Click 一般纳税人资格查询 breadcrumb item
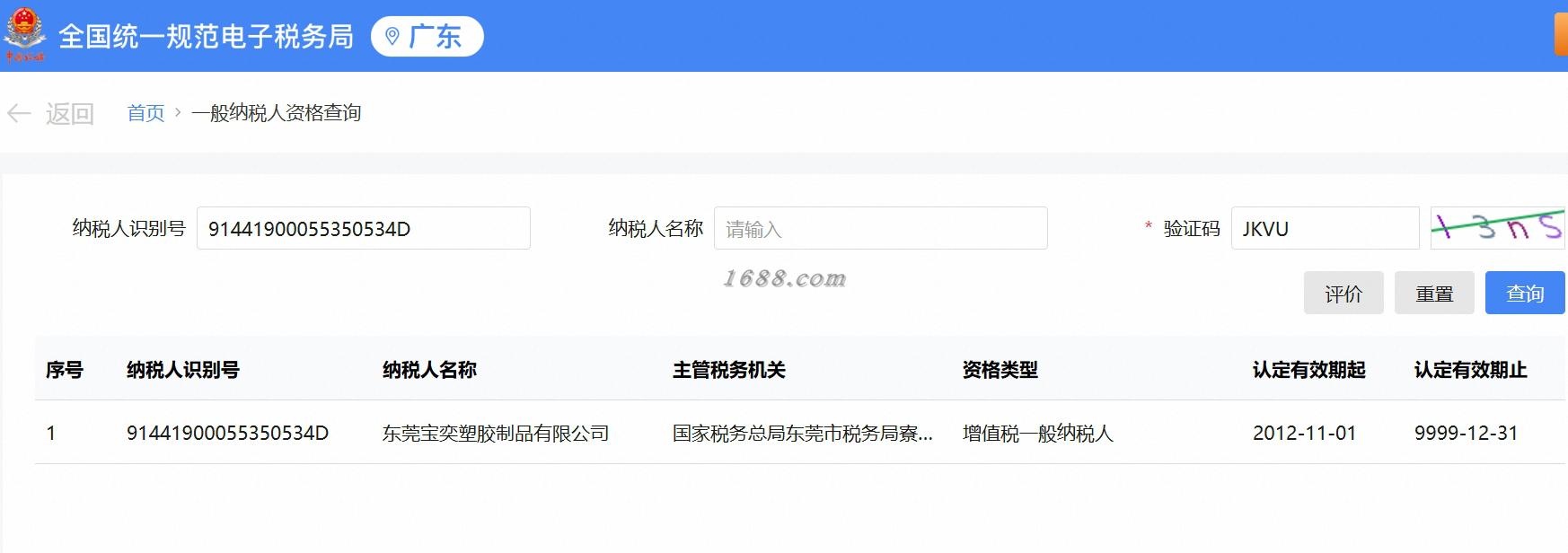Image resolution: width=1568 pixels, height=553 pixels. [277, 112]
